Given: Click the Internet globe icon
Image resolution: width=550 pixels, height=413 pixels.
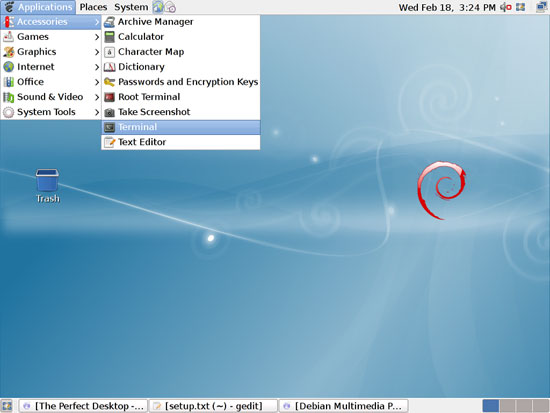Looking at the screenshot, I should pyautogui.click(x=9, y=67).
